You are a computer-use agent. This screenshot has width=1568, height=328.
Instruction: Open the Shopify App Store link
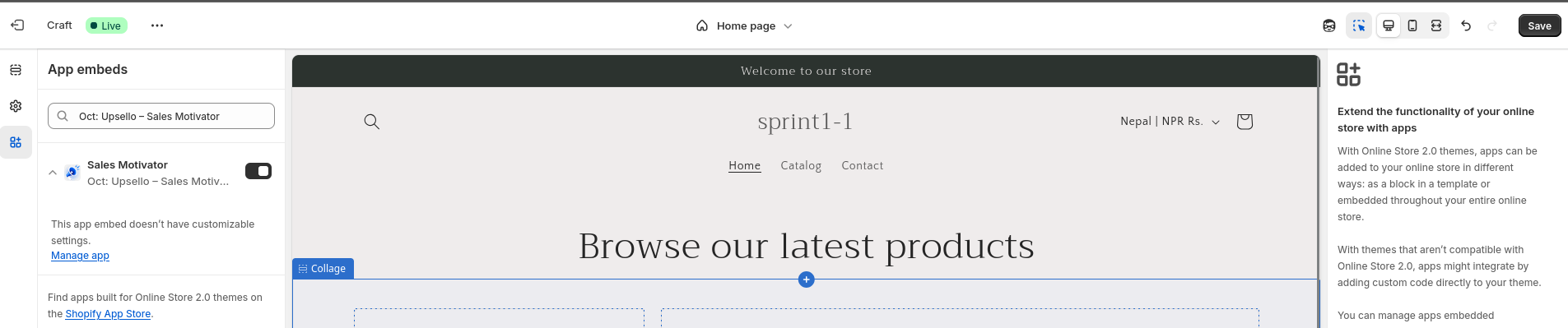(x=108, y=314)
